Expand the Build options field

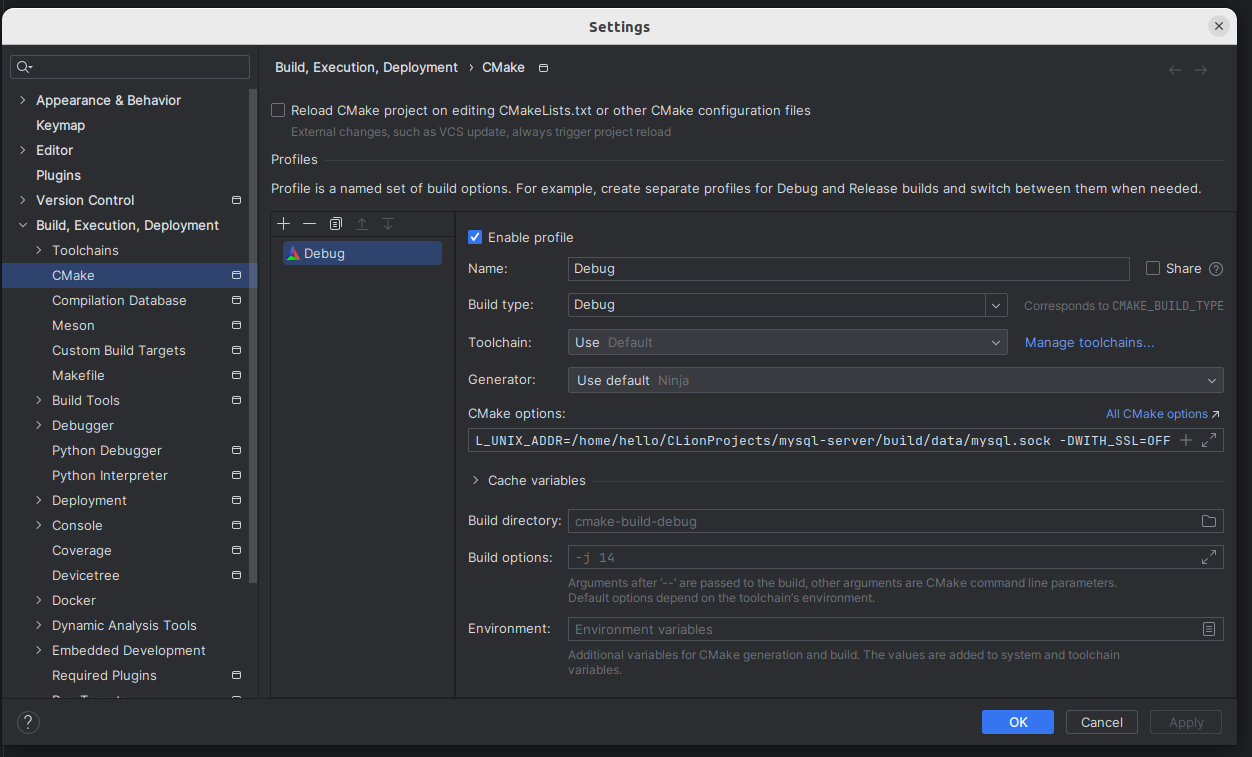[1209, 557]
